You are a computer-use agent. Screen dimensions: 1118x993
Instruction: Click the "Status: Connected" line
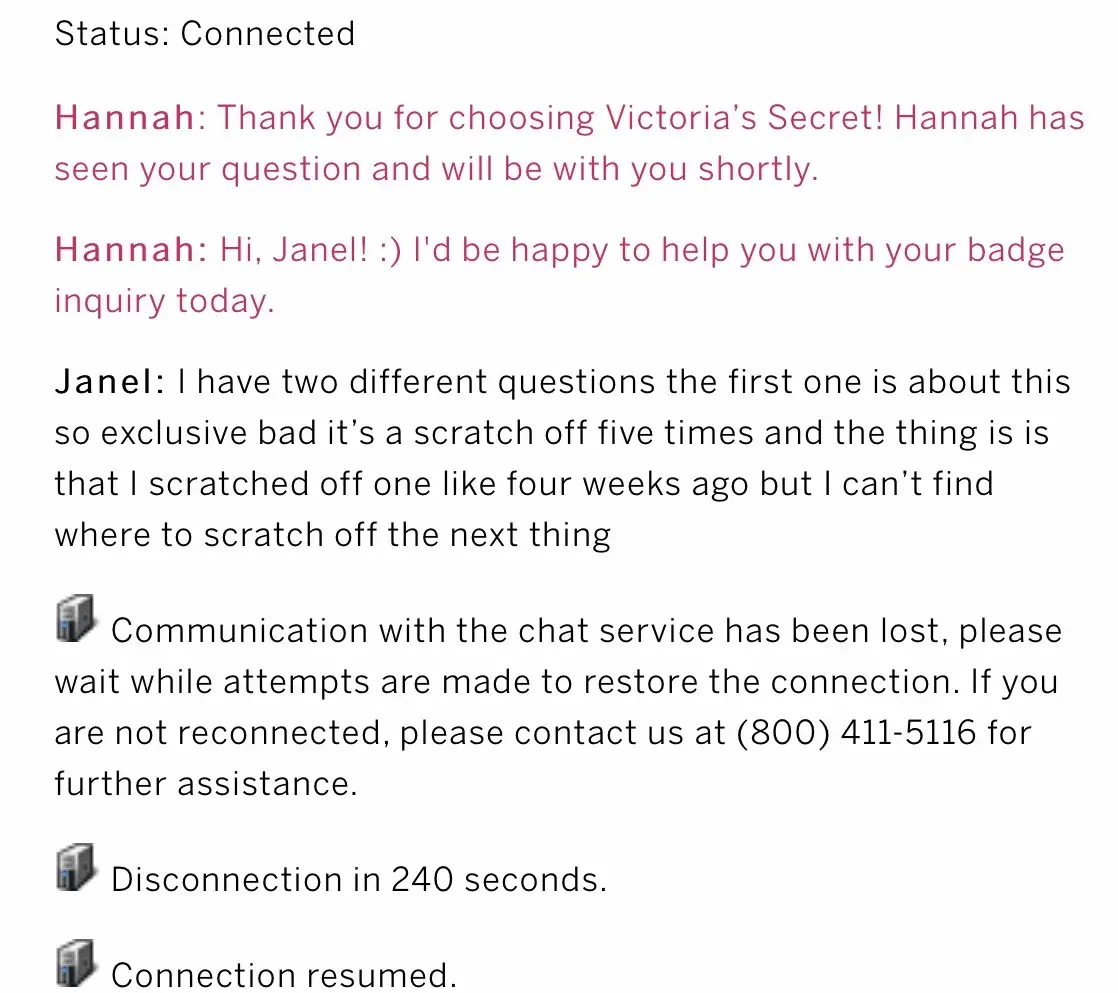coord(205,34)
